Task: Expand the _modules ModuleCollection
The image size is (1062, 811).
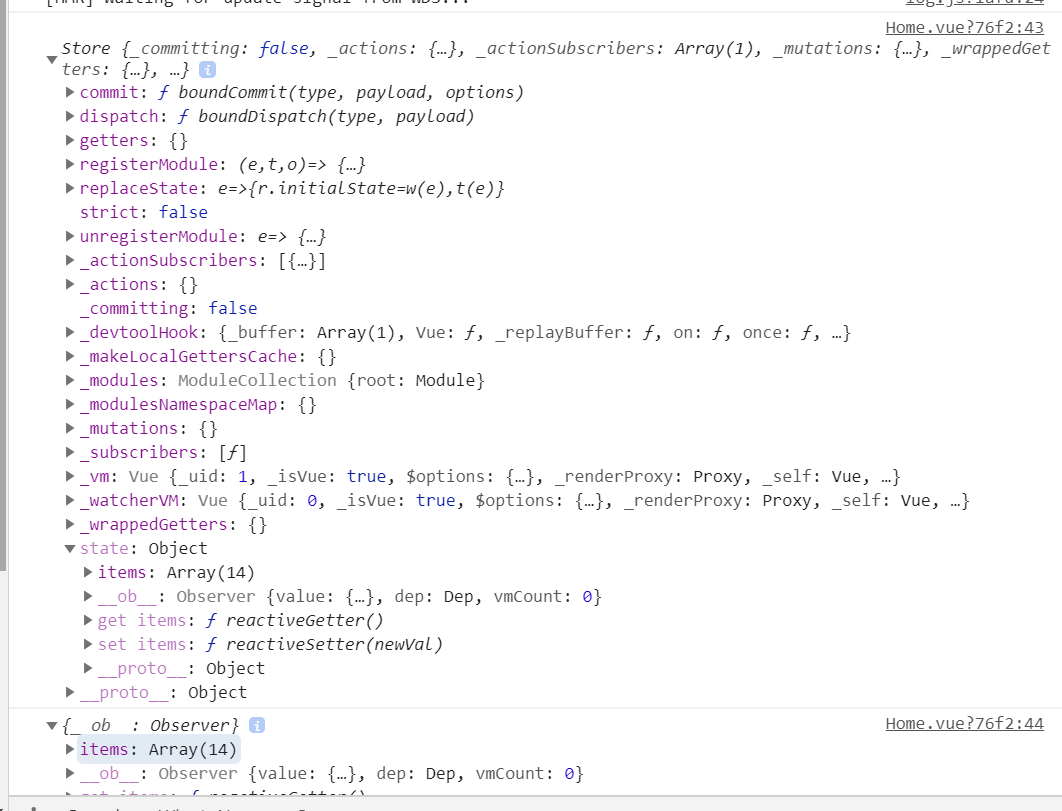Action: [70, 380]
